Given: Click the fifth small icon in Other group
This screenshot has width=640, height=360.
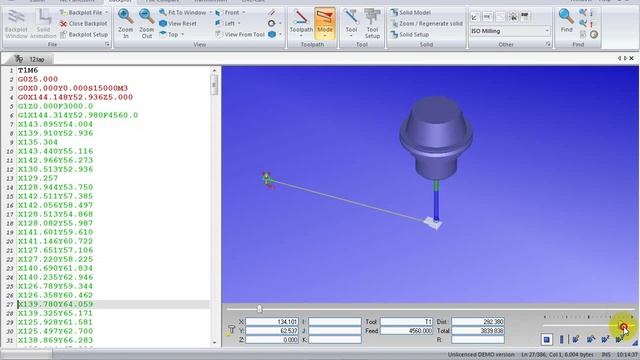Looking at the screenshot, I should [525, 17].
